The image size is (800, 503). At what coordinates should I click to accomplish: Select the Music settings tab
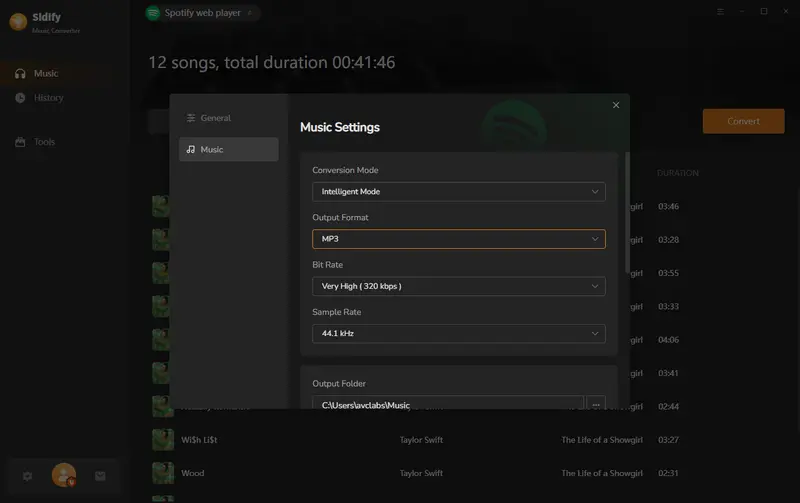click(228, 149)
